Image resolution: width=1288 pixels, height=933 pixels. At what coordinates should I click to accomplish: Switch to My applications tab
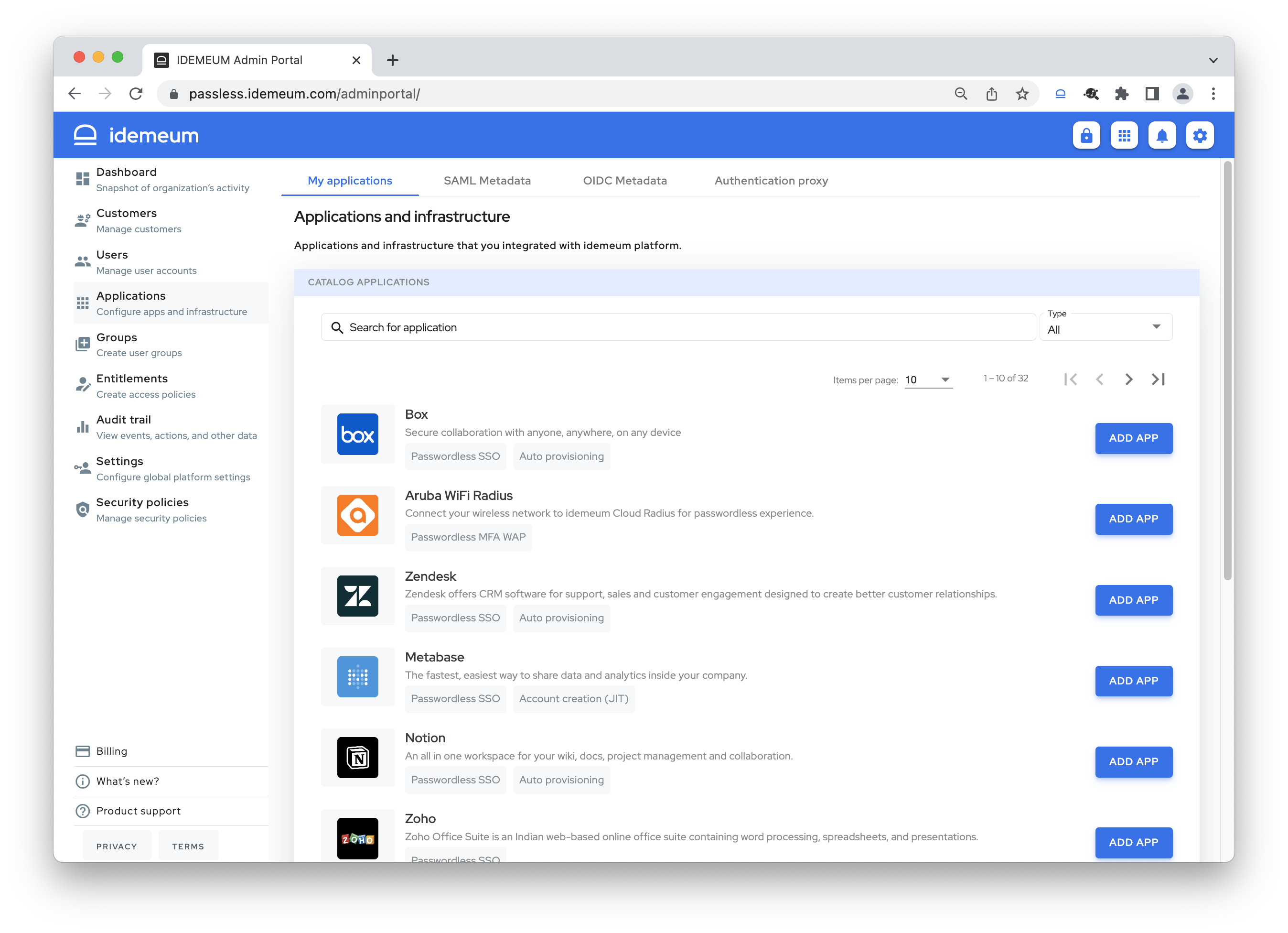click(x=350, y=181)
